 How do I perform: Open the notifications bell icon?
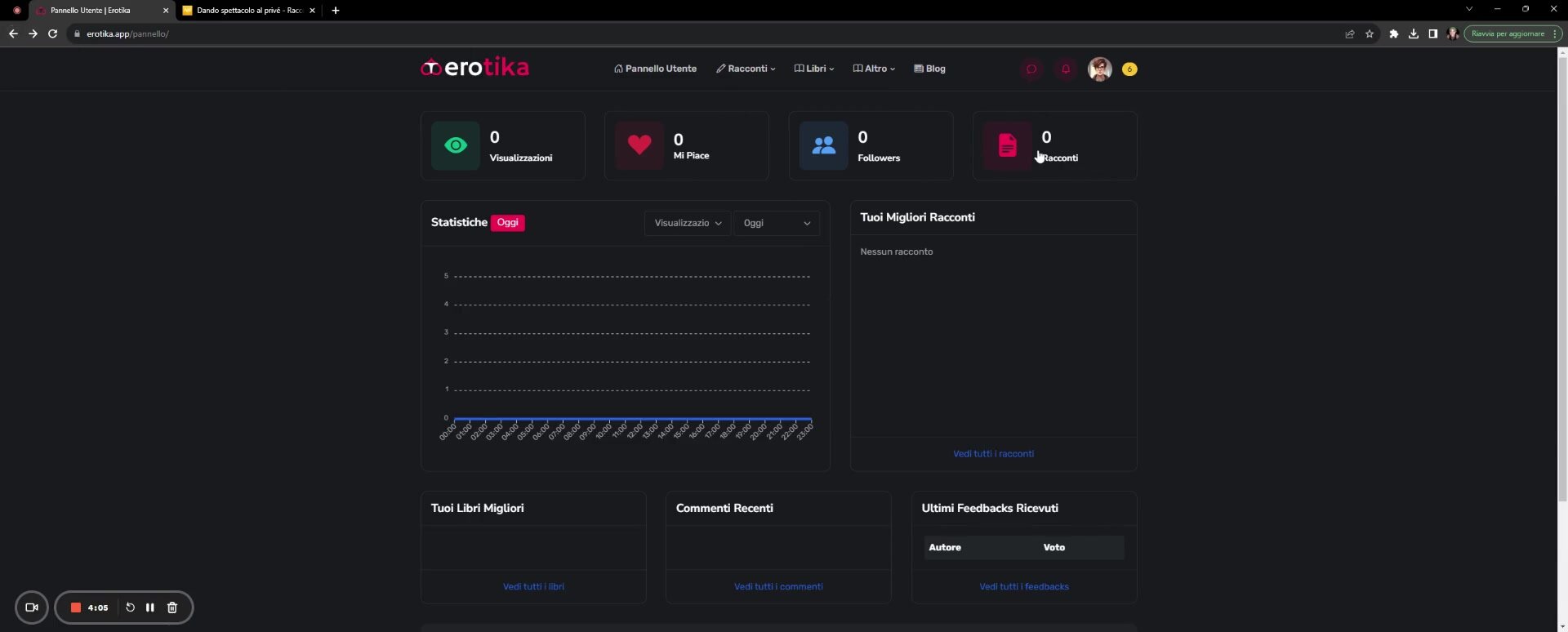pos(1066,69)
